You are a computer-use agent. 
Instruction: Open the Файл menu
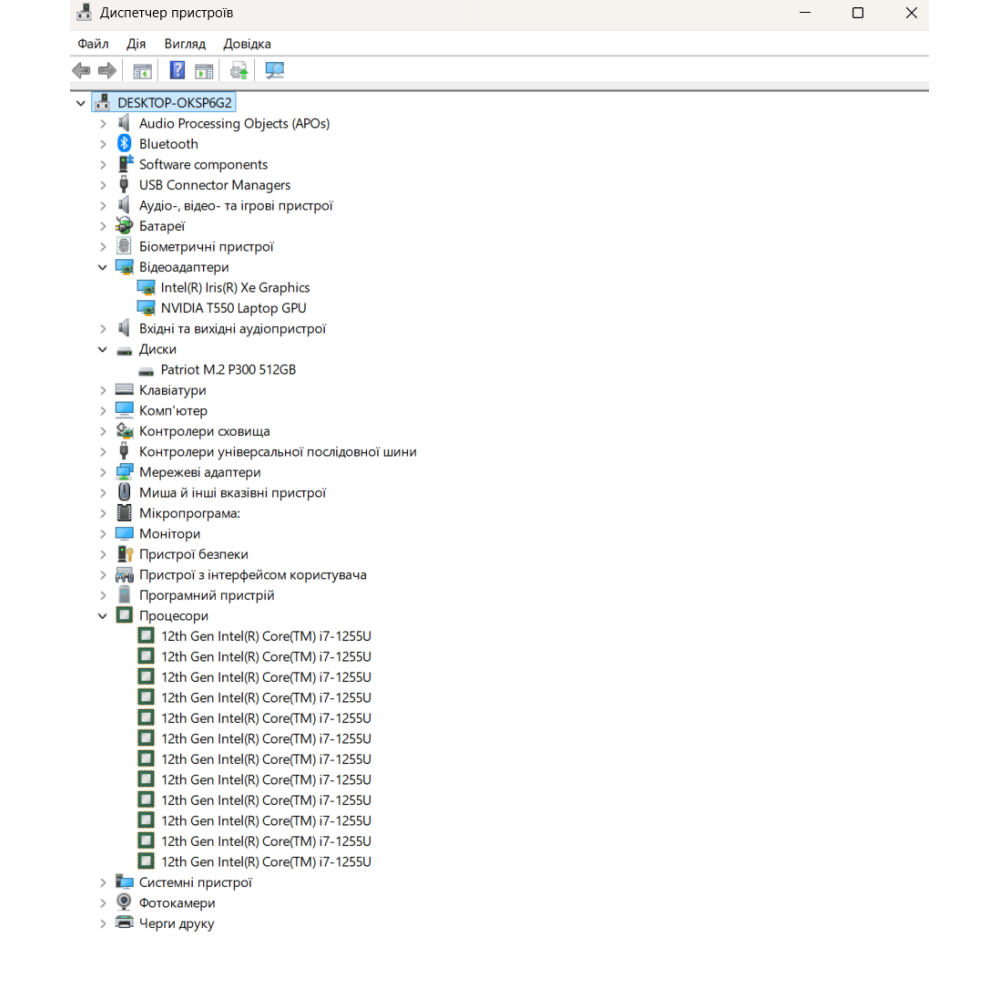tap(93, 44)
